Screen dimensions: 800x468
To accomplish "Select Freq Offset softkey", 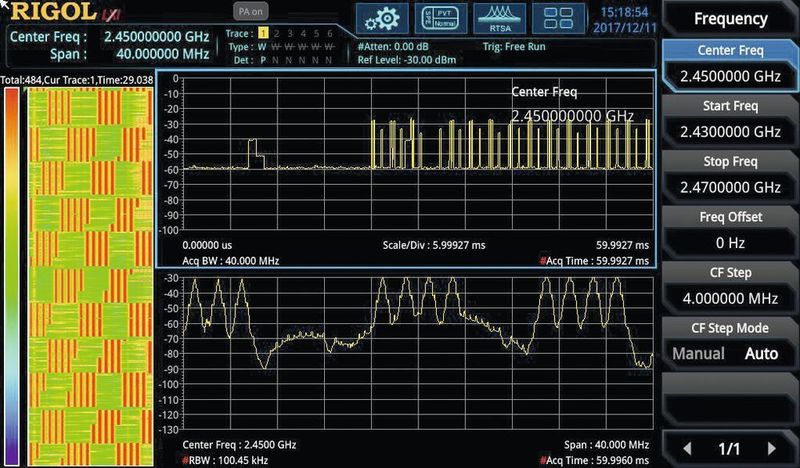I will click(730, 231).
